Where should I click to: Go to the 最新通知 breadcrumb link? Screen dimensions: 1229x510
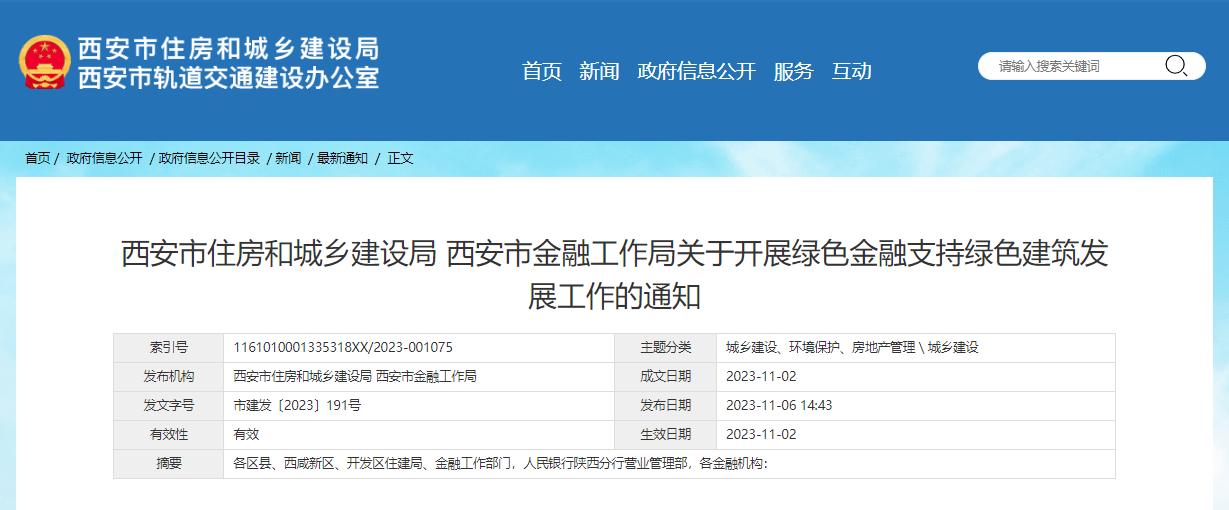tap(342, 158)
